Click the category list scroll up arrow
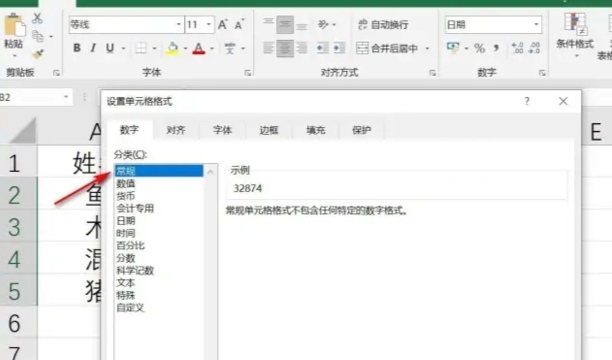This screenshot has height=360, width=612. point(210,171)
